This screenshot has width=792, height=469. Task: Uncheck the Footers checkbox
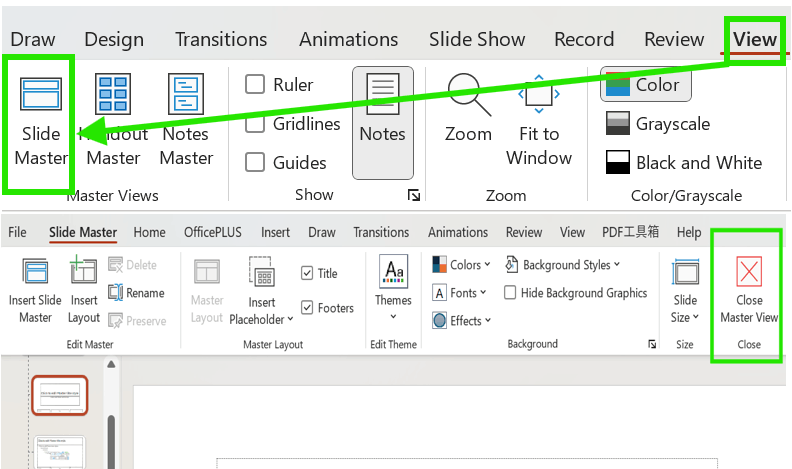[307, 307]
